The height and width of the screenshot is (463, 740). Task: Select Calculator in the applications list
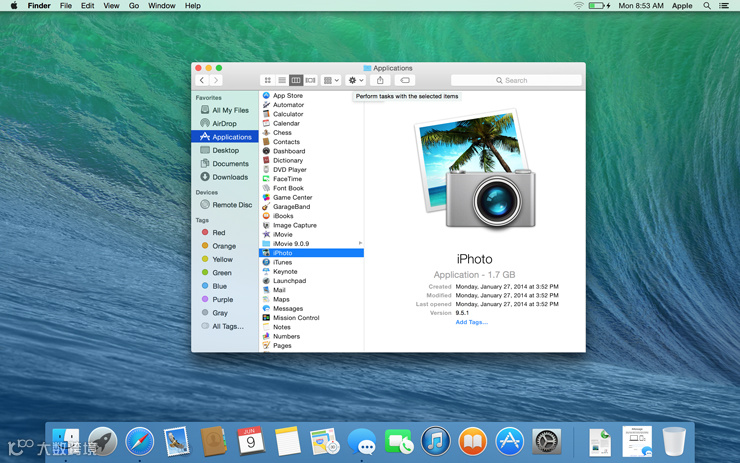click(311, 114)
